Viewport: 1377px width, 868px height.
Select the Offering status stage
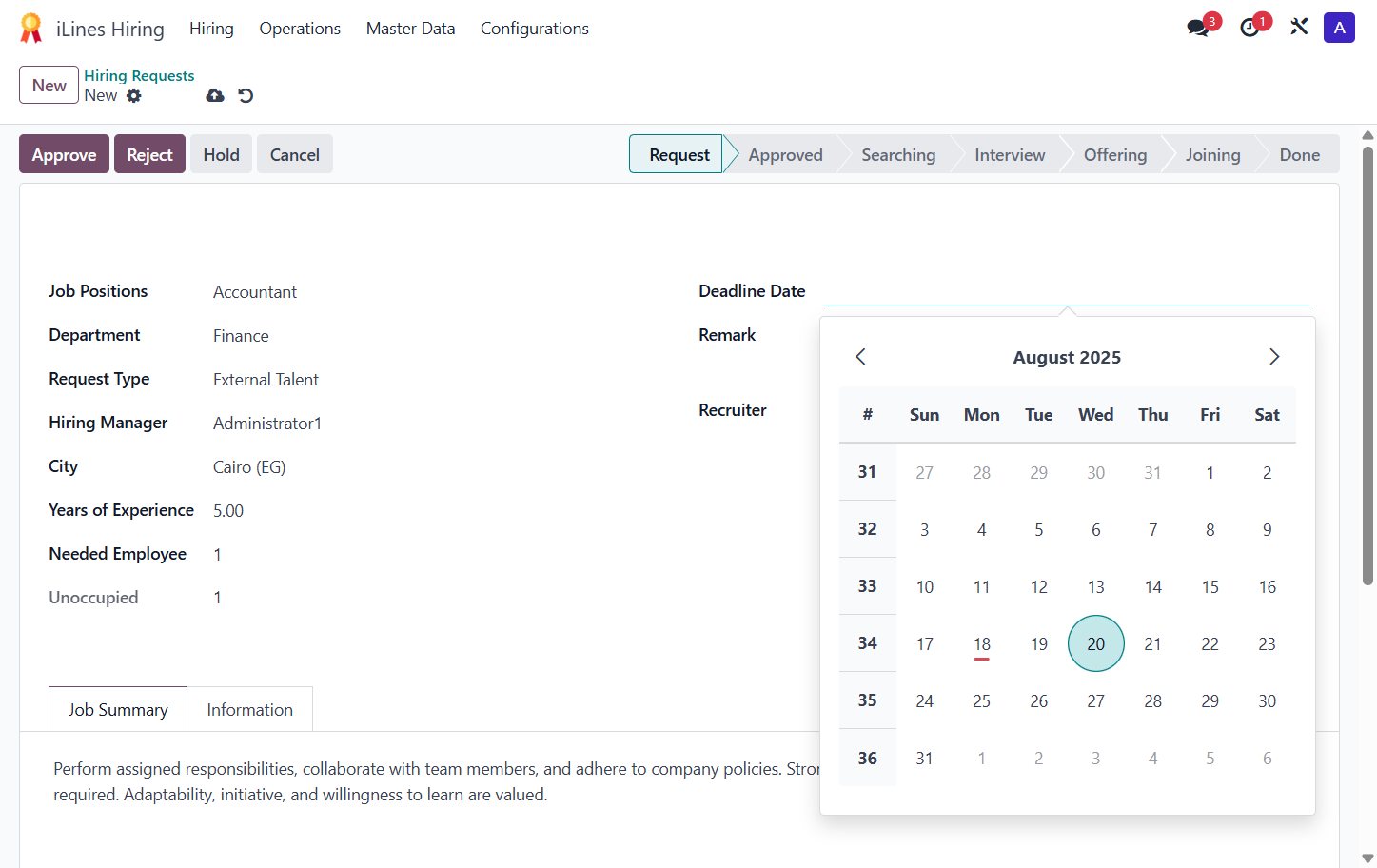(1115, 154)
